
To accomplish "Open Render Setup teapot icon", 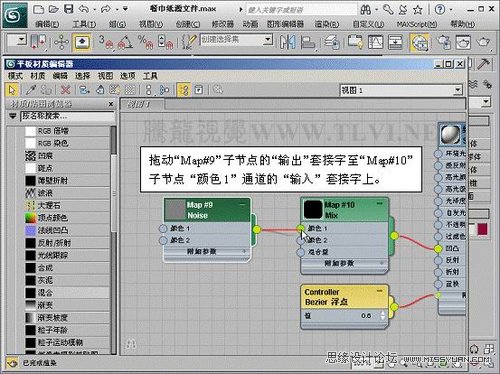I will (444, 42).
